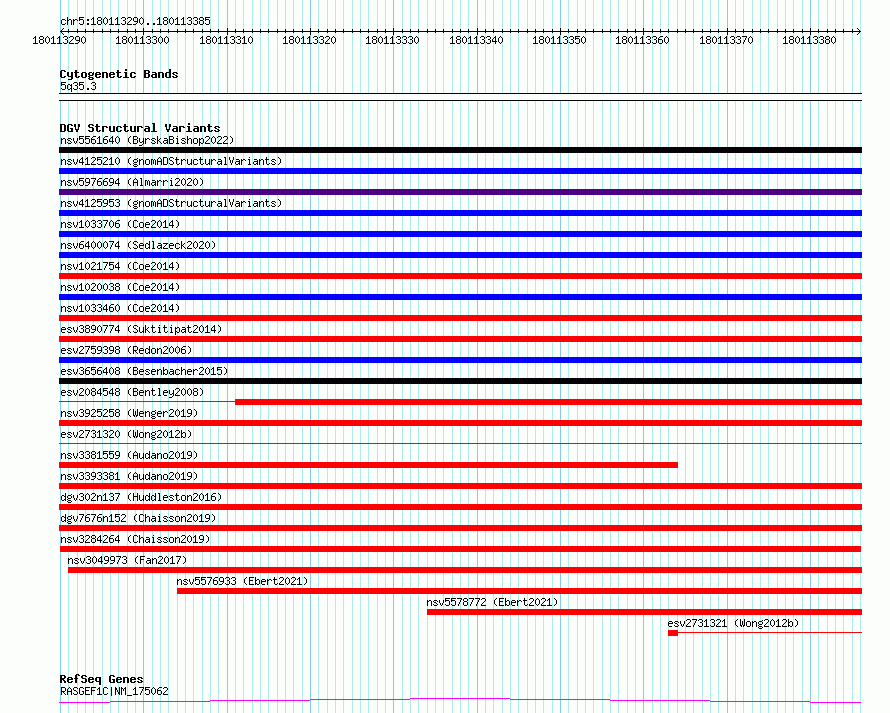The height and width of the screenshot is (713, 890).
Task: Click the red bar under nsv1021754
Action: point(460,276)
